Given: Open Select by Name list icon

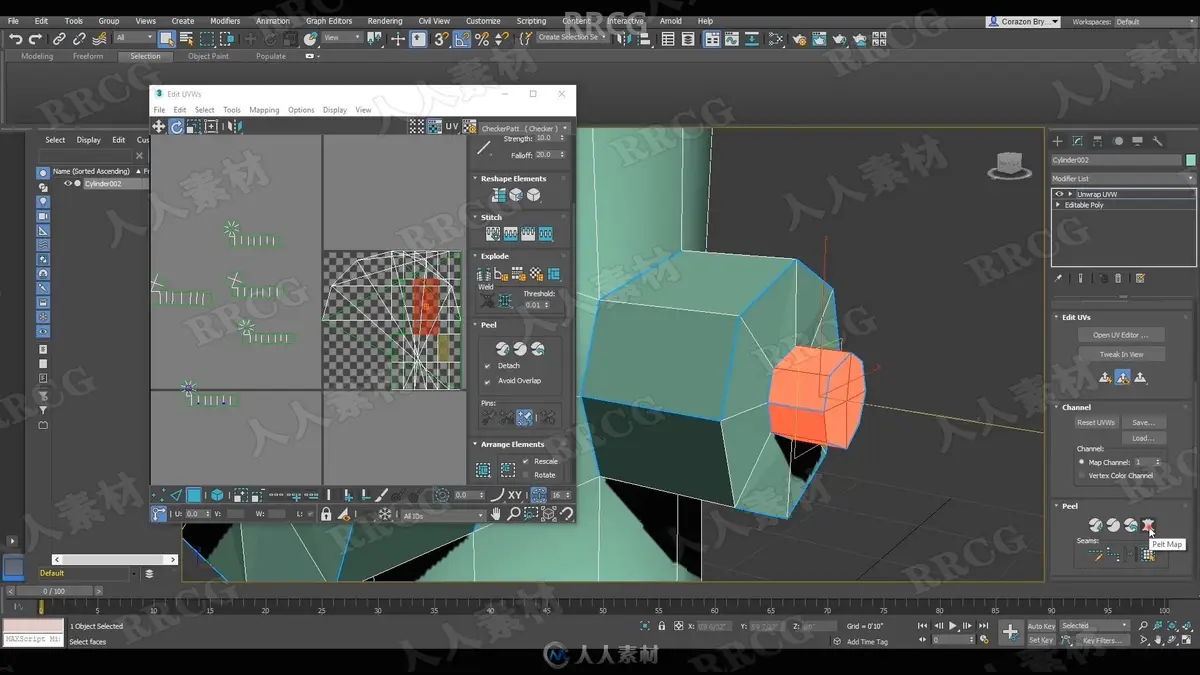Looking at the screenshot, I should tap(186, 39).
